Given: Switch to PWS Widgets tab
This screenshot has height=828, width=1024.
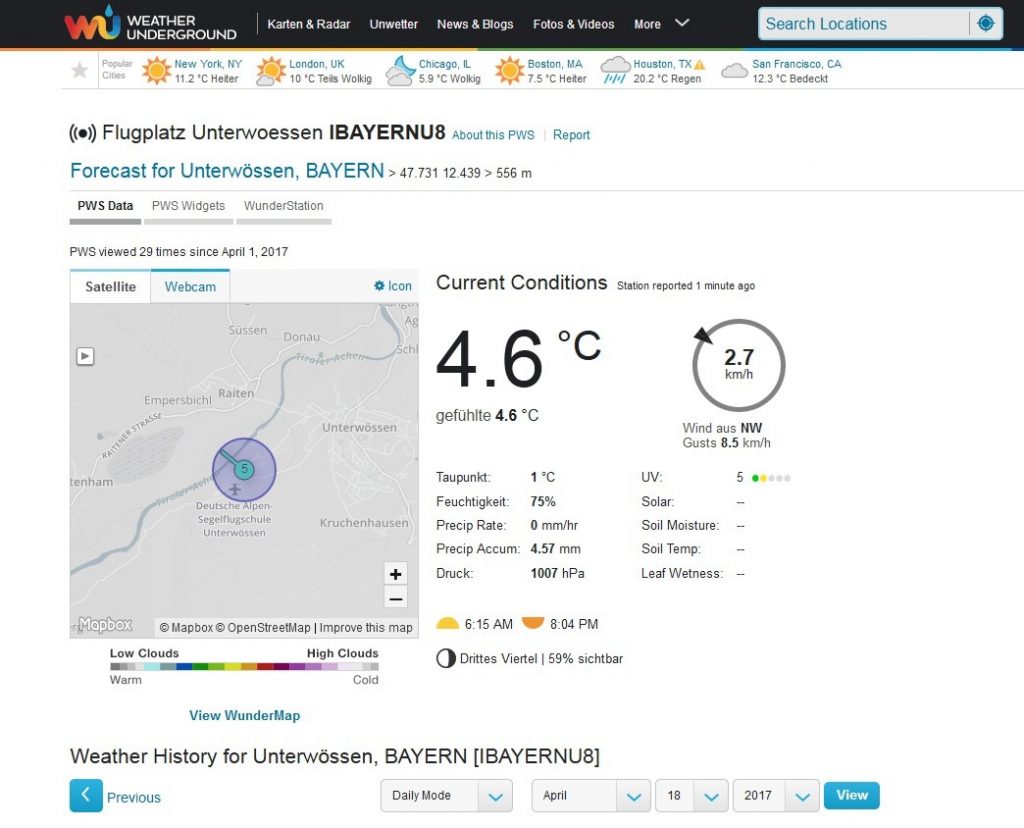Looking at the screenshot, I should point(189,206).
